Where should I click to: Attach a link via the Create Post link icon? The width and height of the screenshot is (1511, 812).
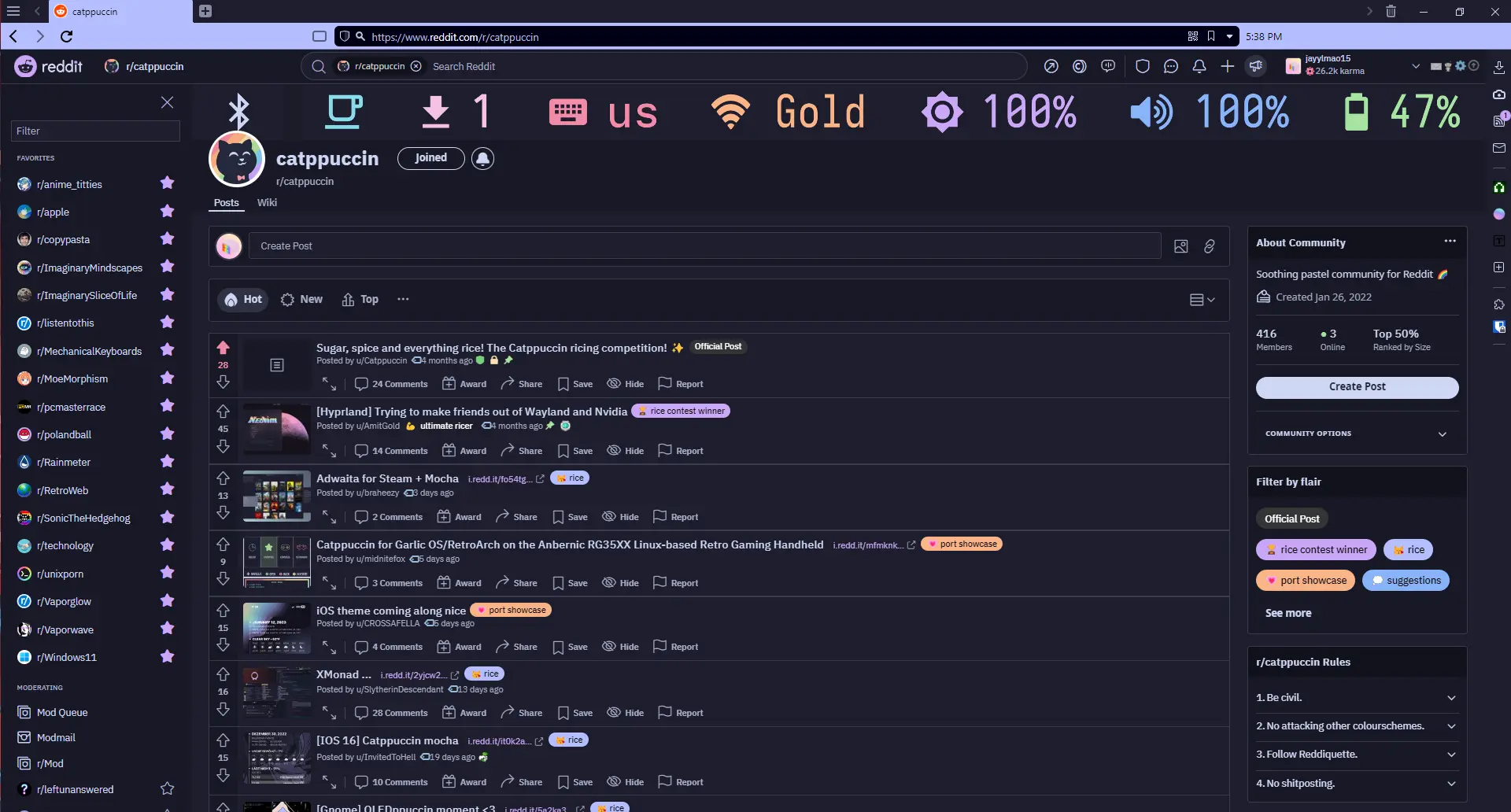1210,246
